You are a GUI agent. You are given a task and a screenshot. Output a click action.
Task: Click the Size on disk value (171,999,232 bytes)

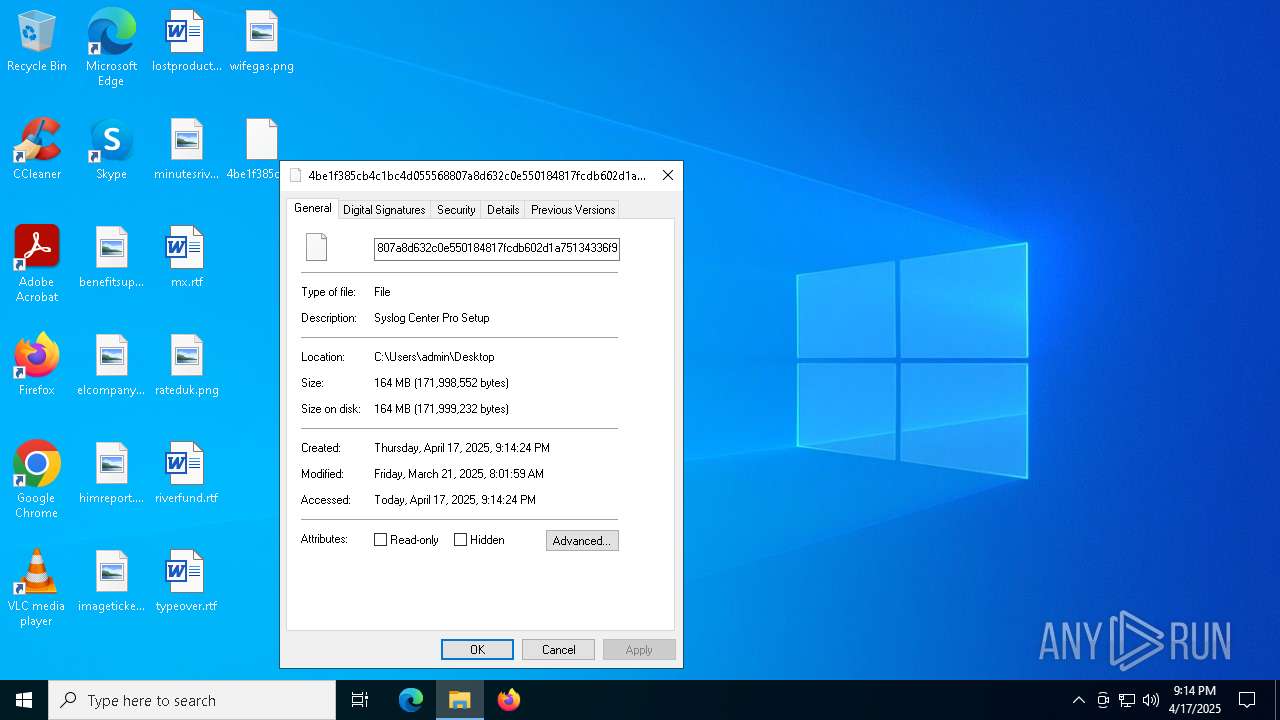click(x=442, y=409)
